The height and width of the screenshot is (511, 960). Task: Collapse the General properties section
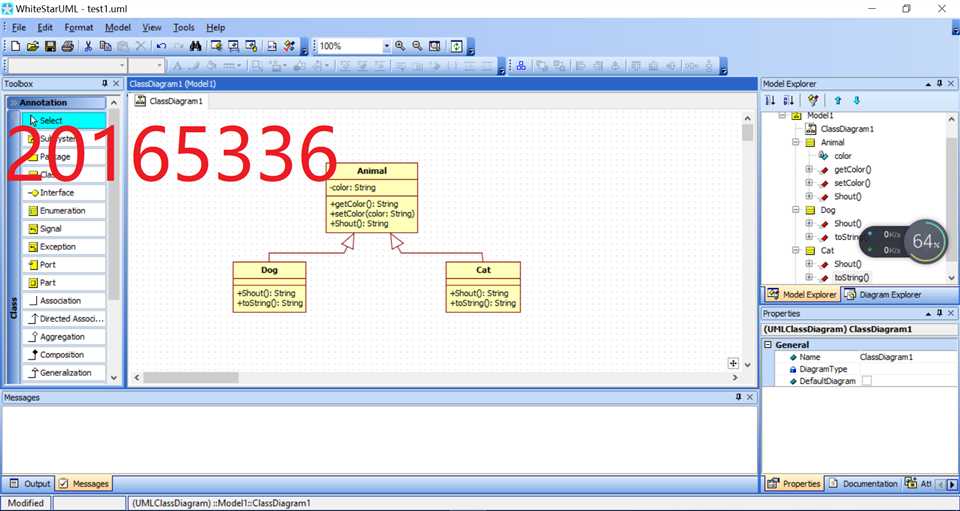click(768, 345)
